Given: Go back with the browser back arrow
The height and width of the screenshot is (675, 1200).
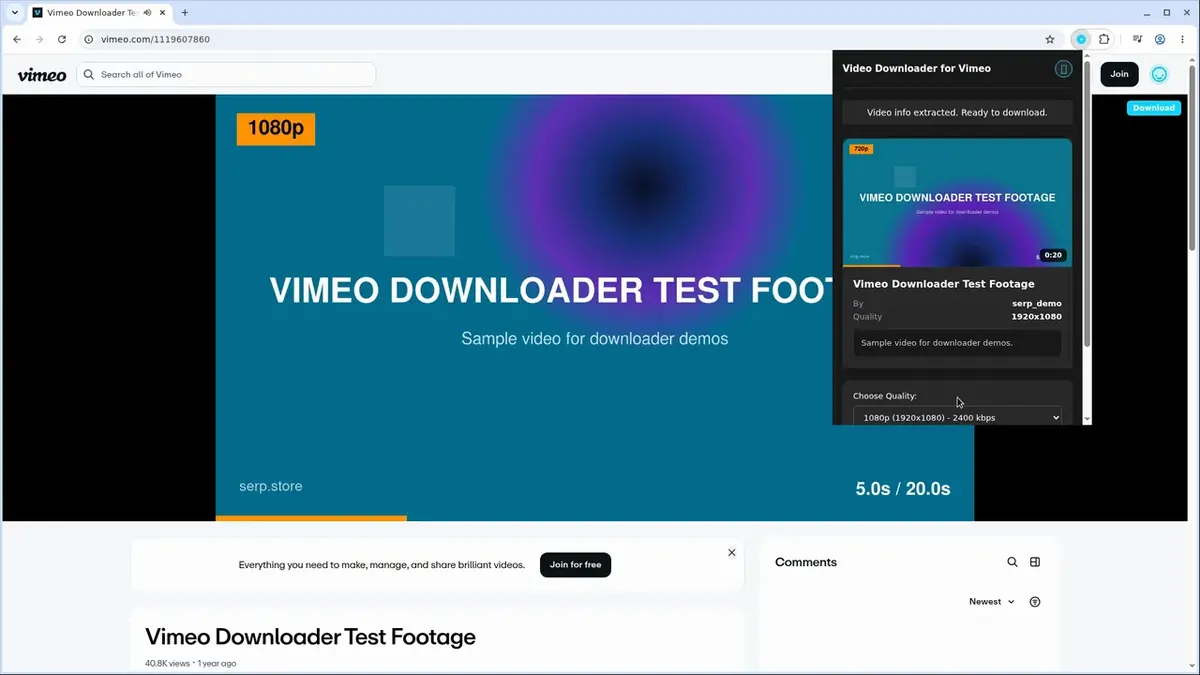Looking at the screenshot, I should 17,39.
